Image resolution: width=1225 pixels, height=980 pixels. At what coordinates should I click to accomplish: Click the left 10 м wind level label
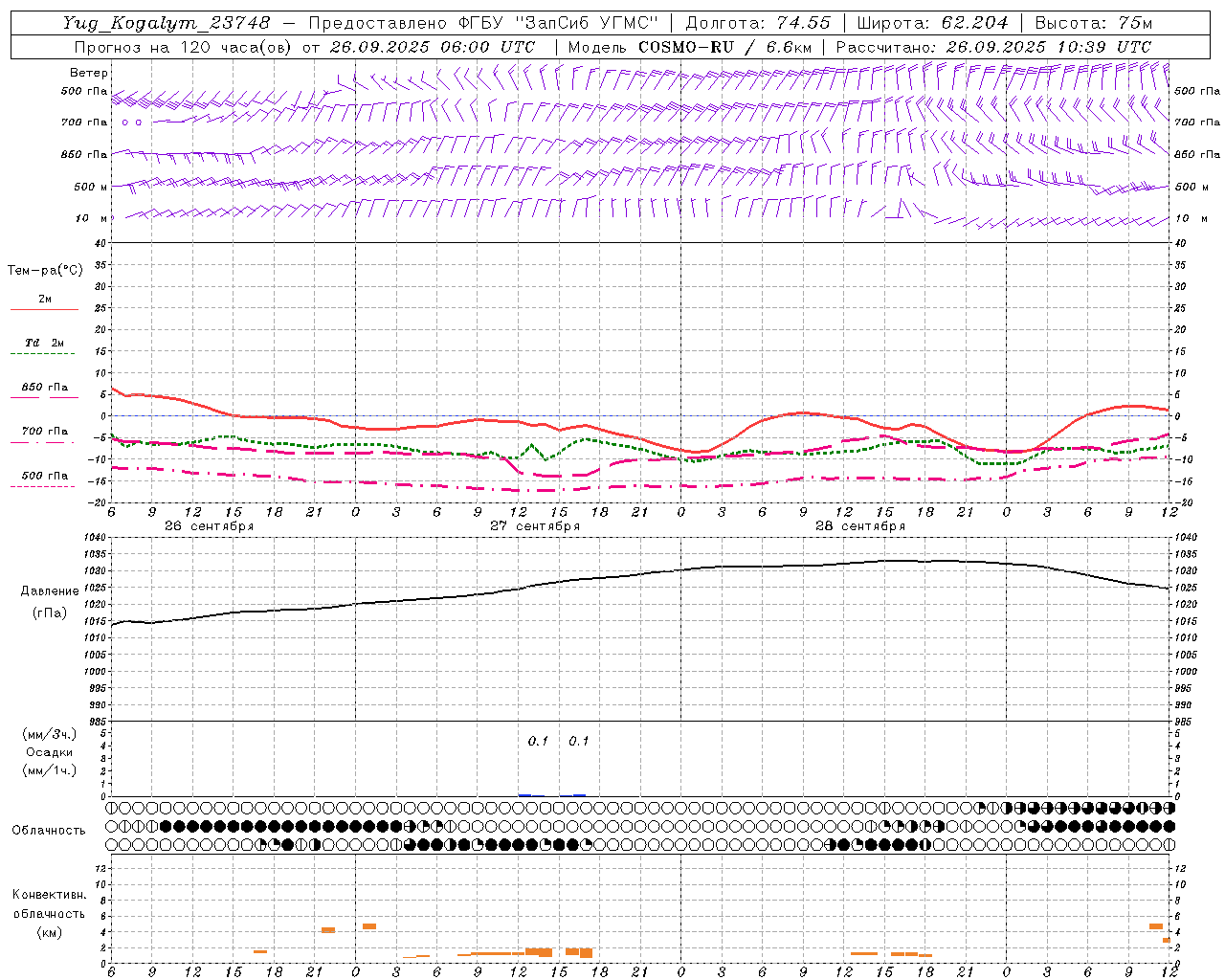tap(91, 218)
